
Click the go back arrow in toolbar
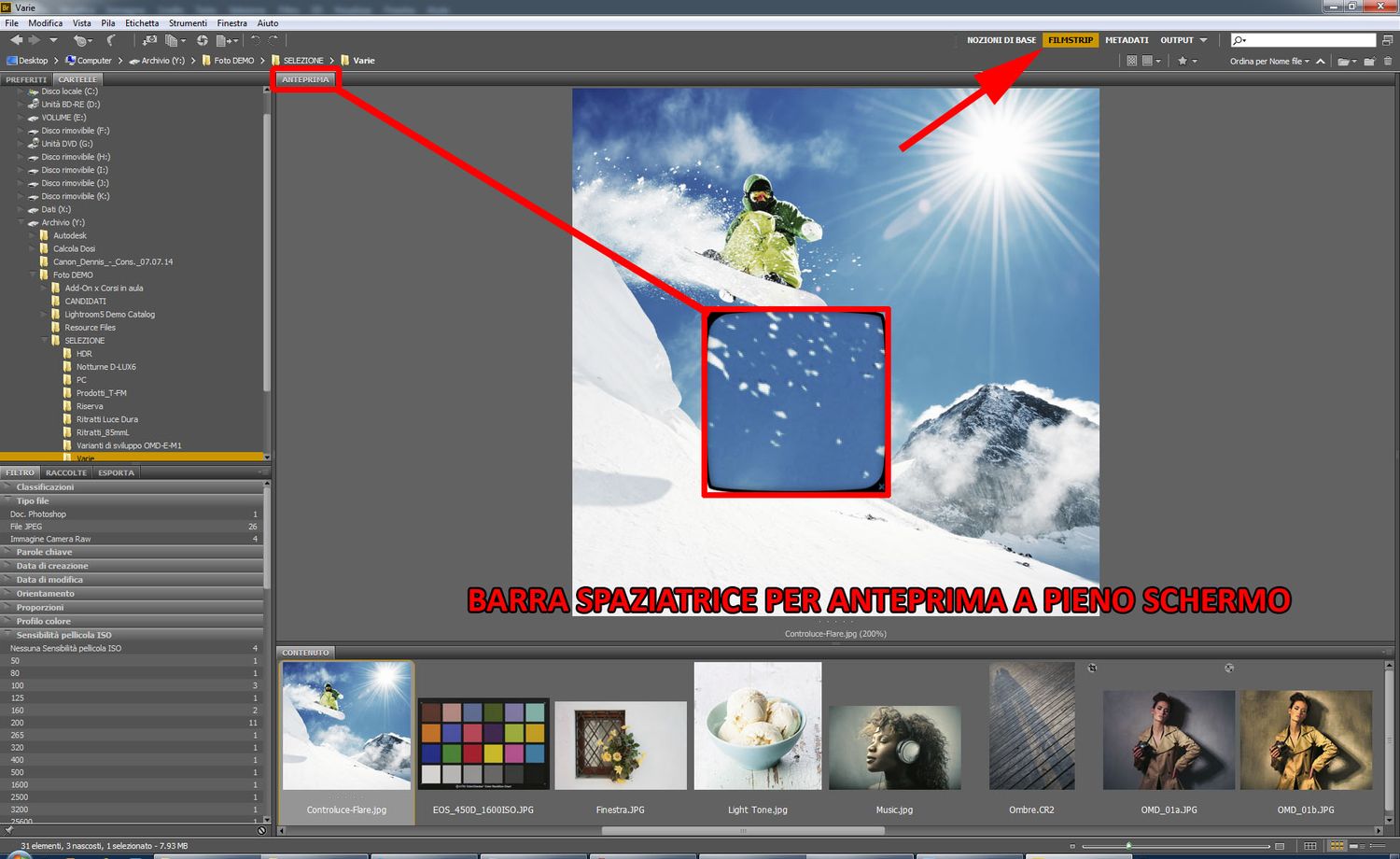tap(16, 40)
